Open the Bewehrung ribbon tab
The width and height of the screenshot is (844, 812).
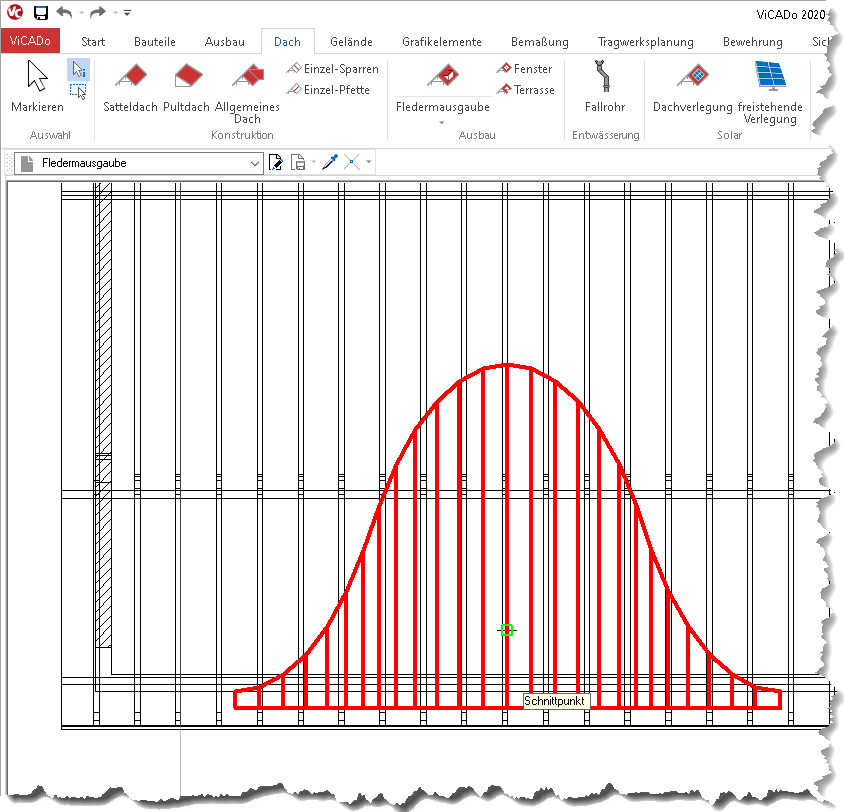[x=753, y=42]
